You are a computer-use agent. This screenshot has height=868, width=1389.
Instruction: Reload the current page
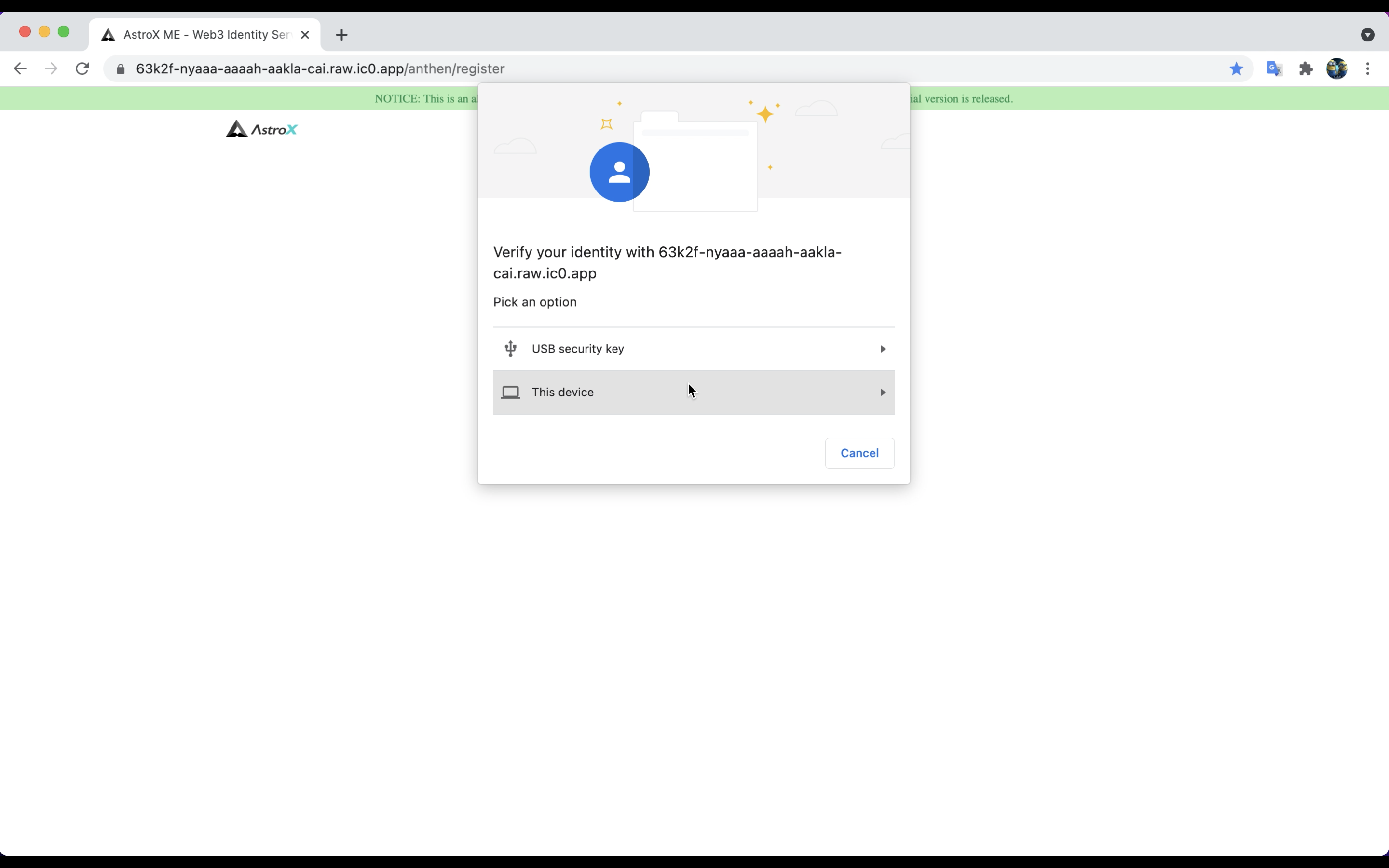[82, 69]
